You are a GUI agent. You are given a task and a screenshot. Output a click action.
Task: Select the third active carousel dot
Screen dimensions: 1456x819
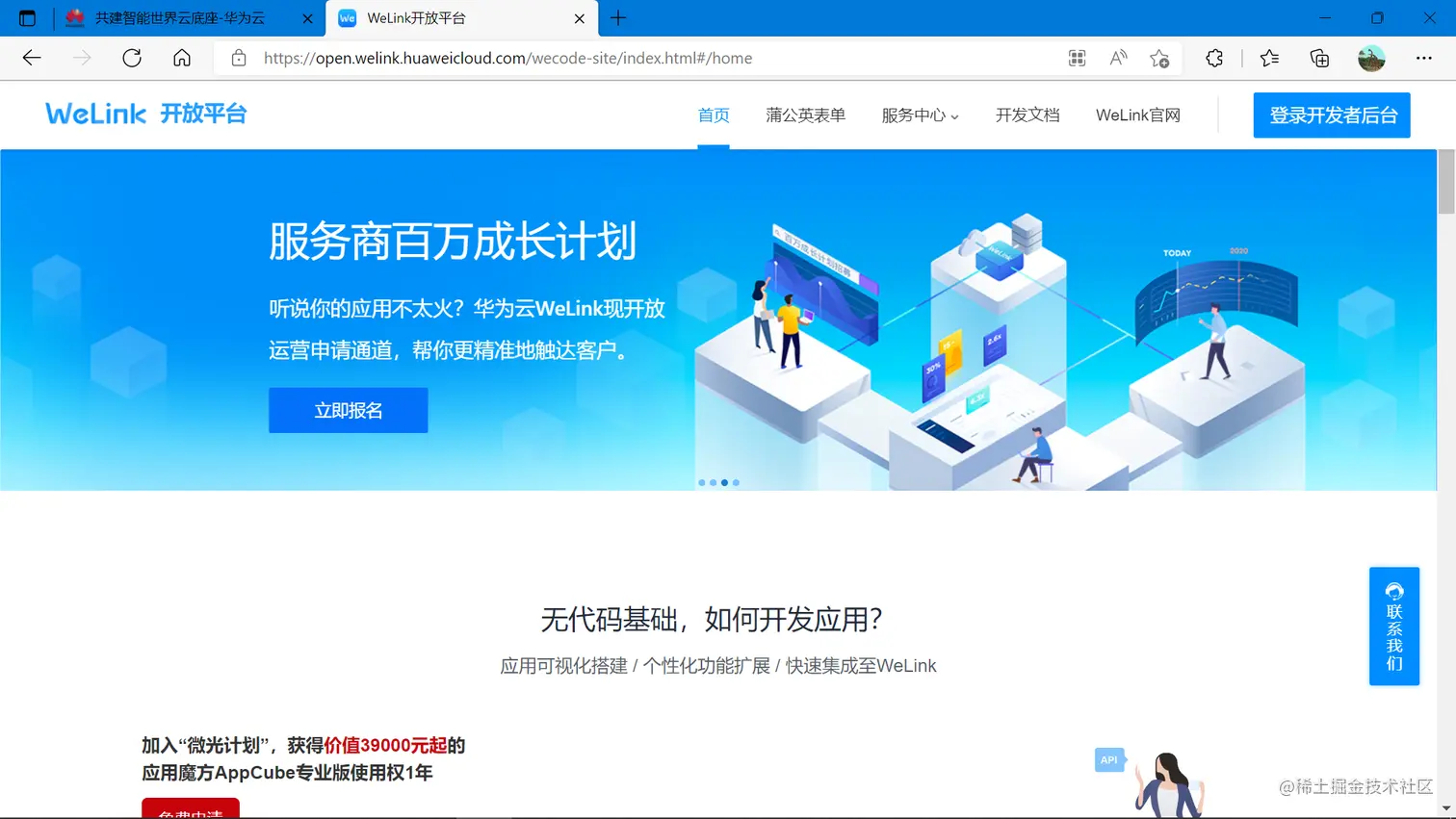(x=724, y=482)
